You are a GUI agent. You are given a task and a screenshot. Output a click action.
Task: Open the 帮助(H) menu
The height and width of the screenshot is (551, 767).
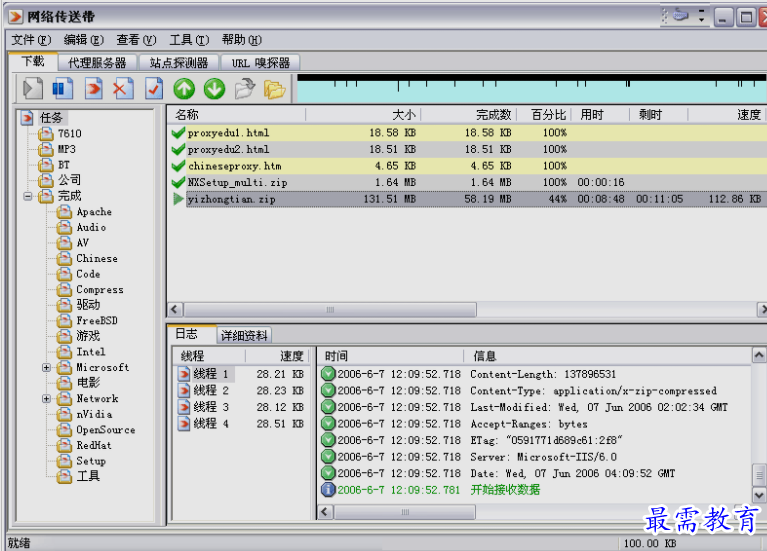(242, 40)
